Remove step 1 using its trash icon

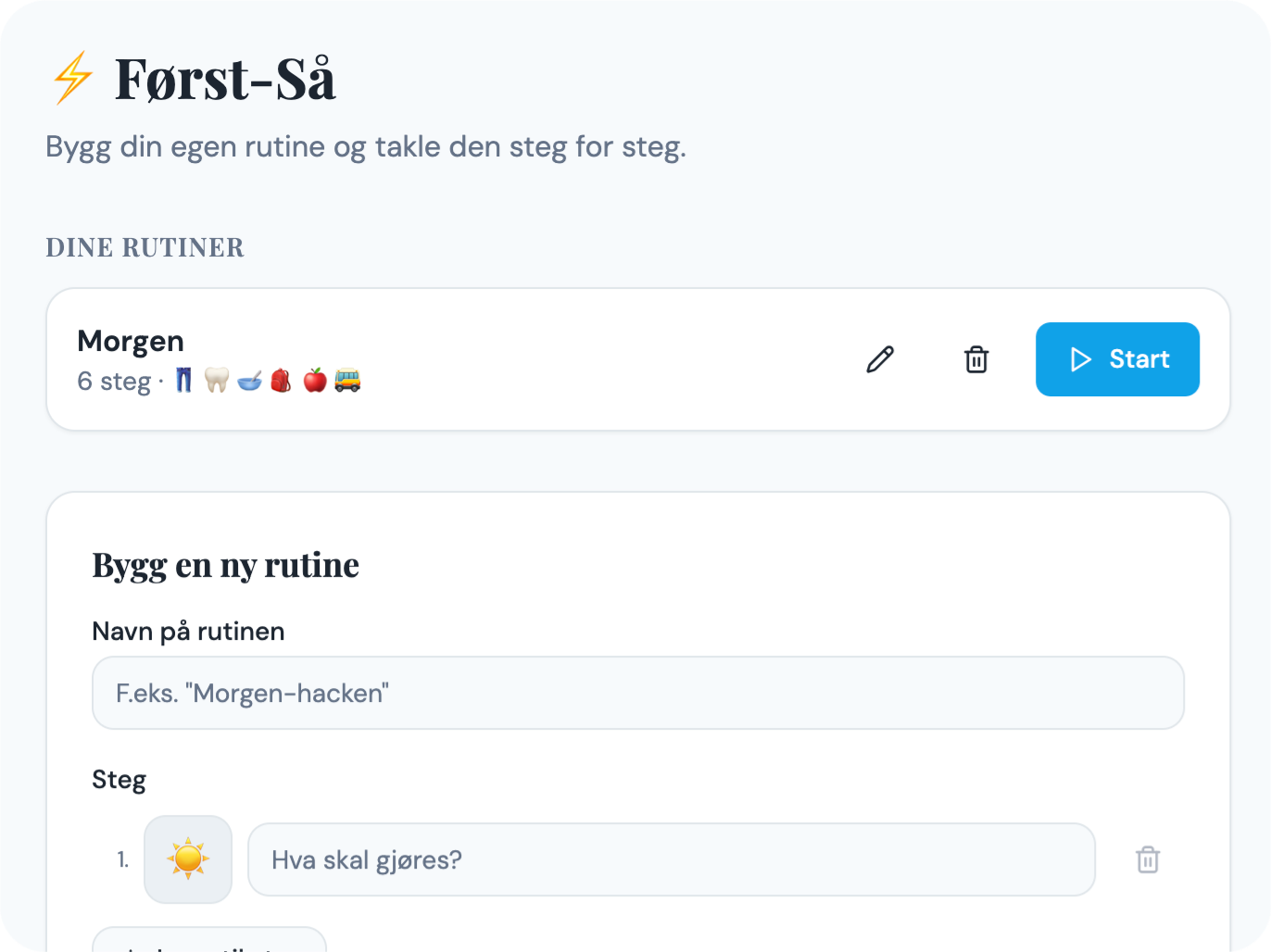1148,859
